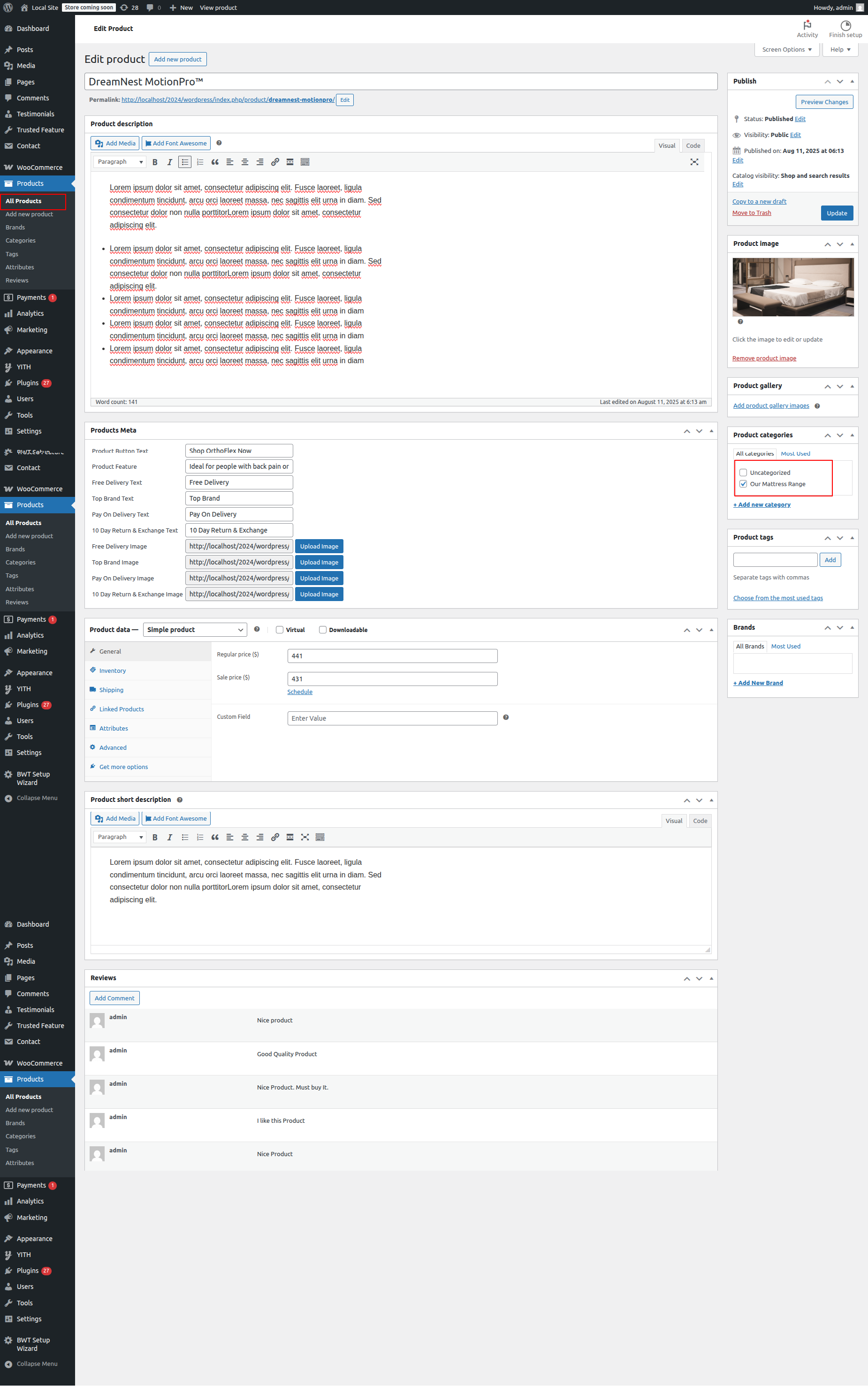
Task: Enable the Virtual product checkbox
Action: 280,630
